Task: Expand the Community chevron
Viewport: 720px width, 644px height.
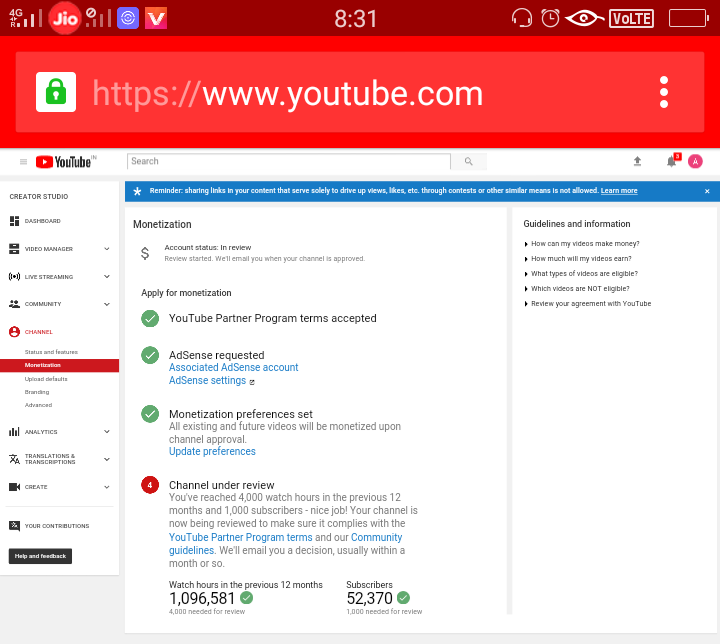Action: pos(107,304)
